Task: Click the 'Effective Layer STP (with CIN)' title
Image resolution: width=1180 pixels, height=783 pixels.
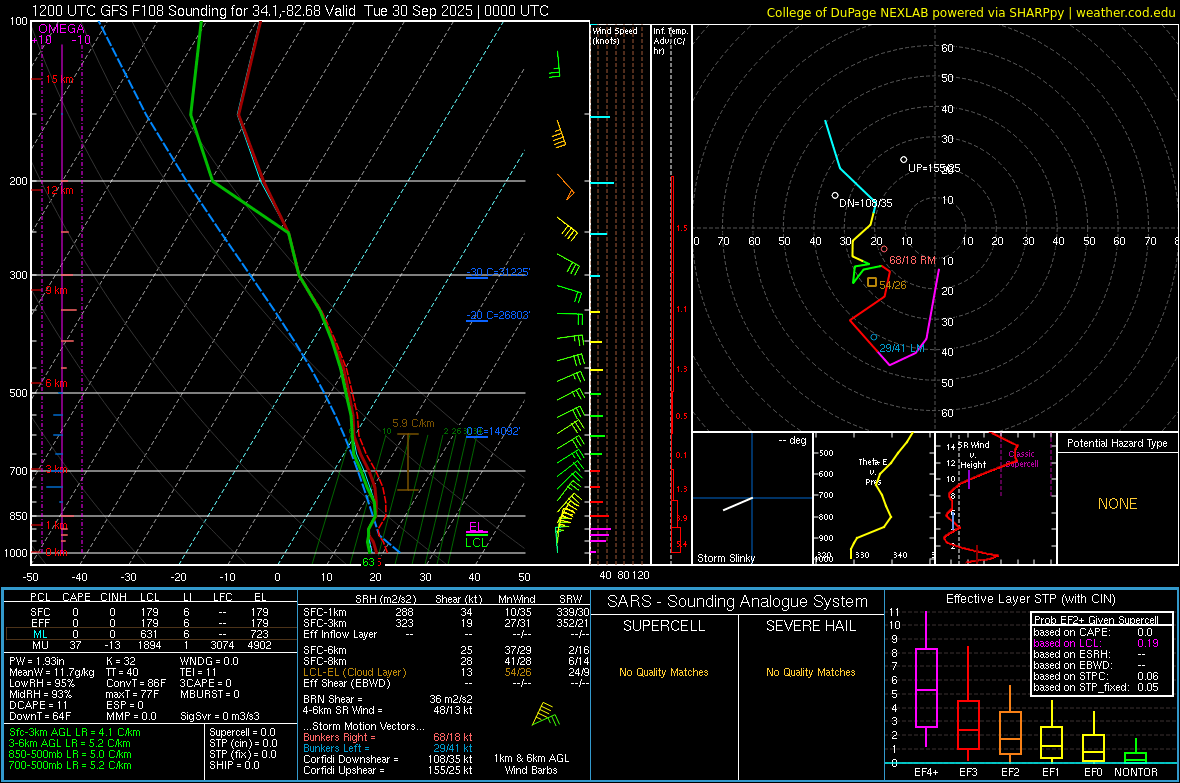Action: click(x=1030, y=599)
